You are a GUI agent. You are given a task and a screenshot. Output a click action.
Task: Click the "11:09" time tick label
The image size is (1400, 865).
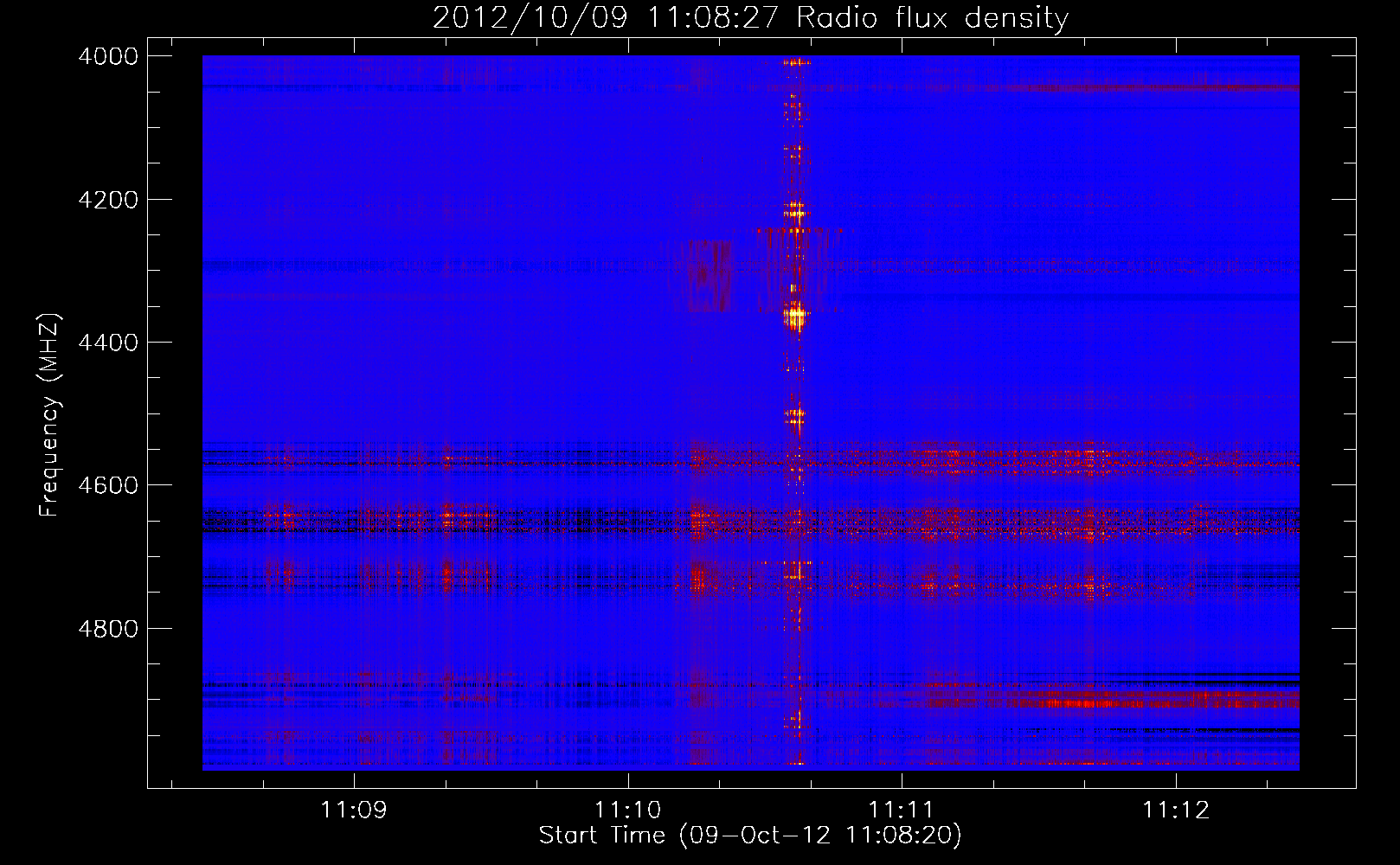coord(353,811)
